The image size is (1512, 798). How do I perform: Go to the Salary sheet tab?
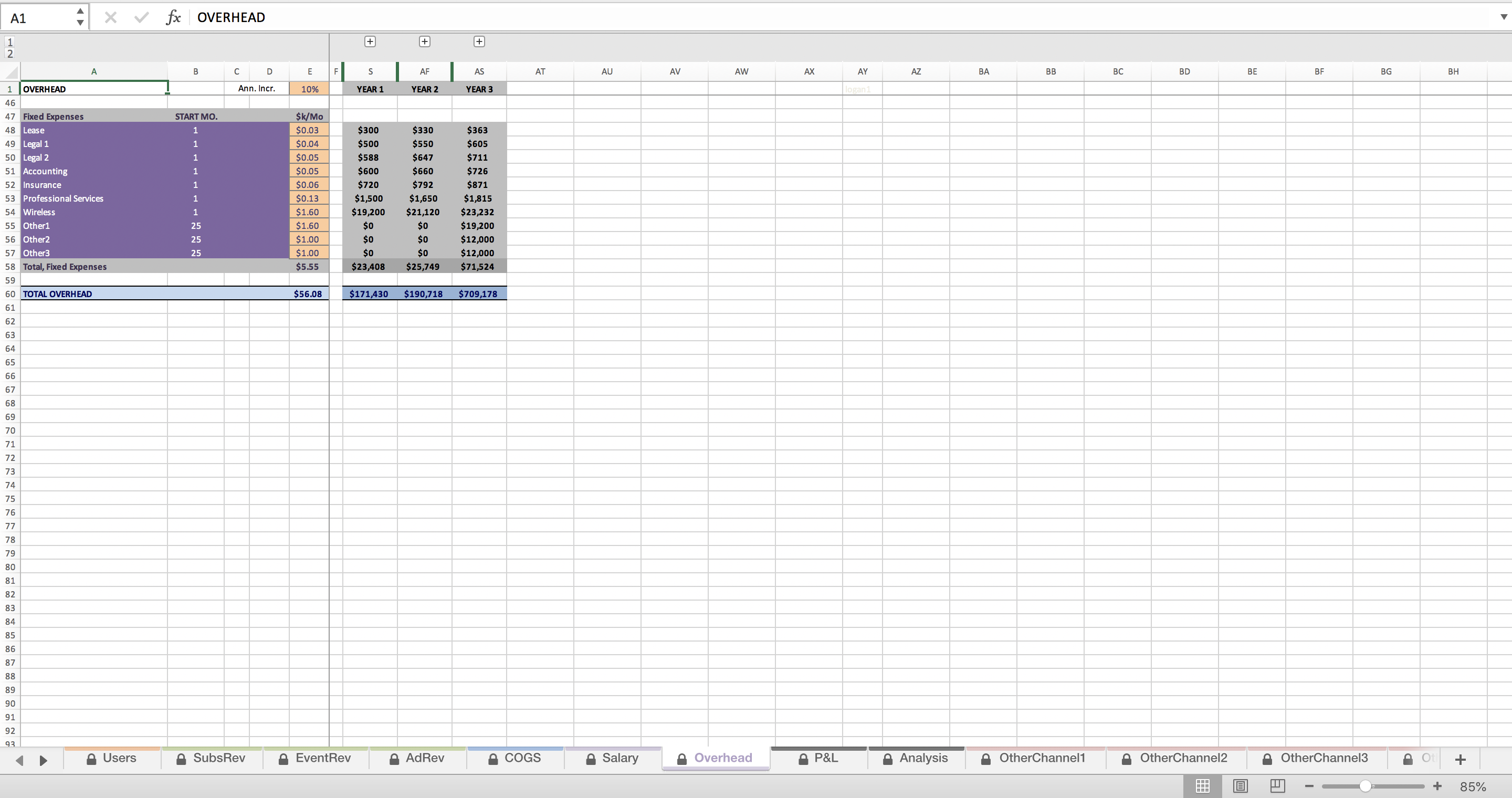tap(612, 758)
